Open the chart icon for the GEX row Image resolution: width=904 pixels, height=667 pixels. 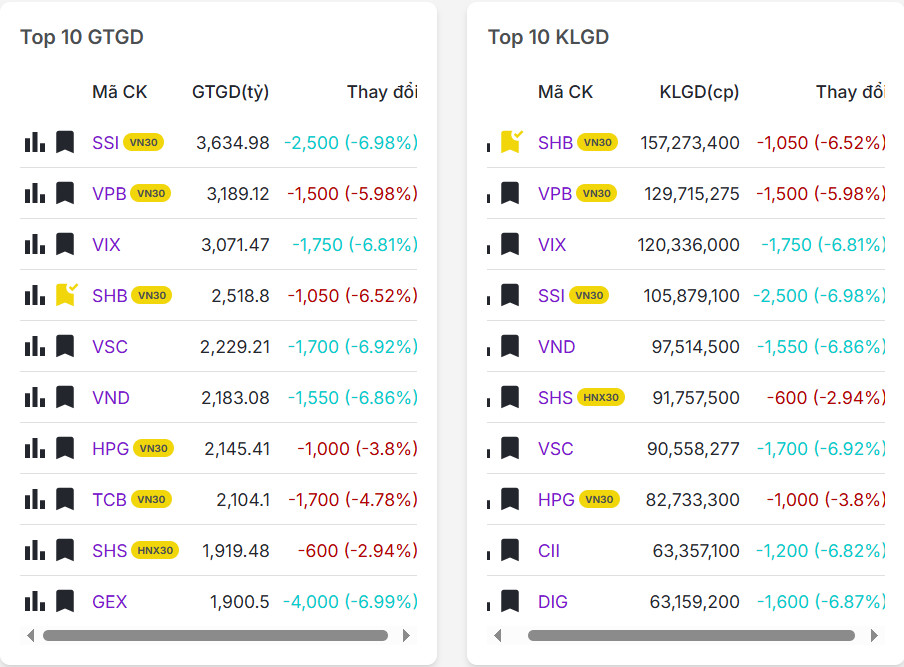click(35, 601)
